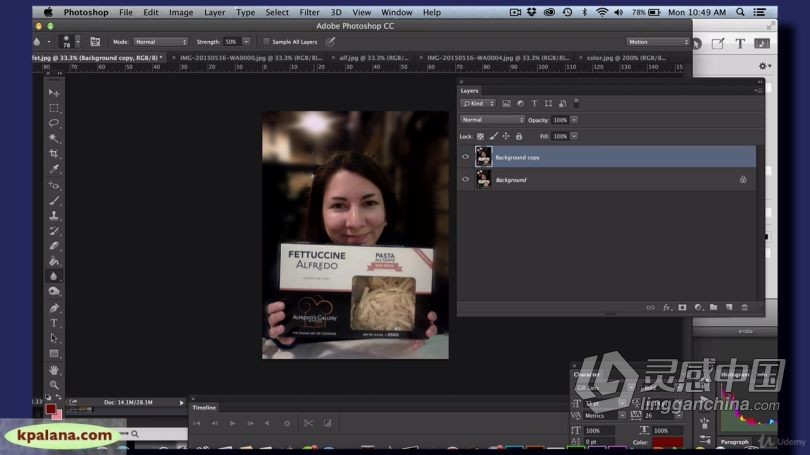Click the Character text color swatch
Viewport: 810px width, 455px height.
click(x=667, y=442)
